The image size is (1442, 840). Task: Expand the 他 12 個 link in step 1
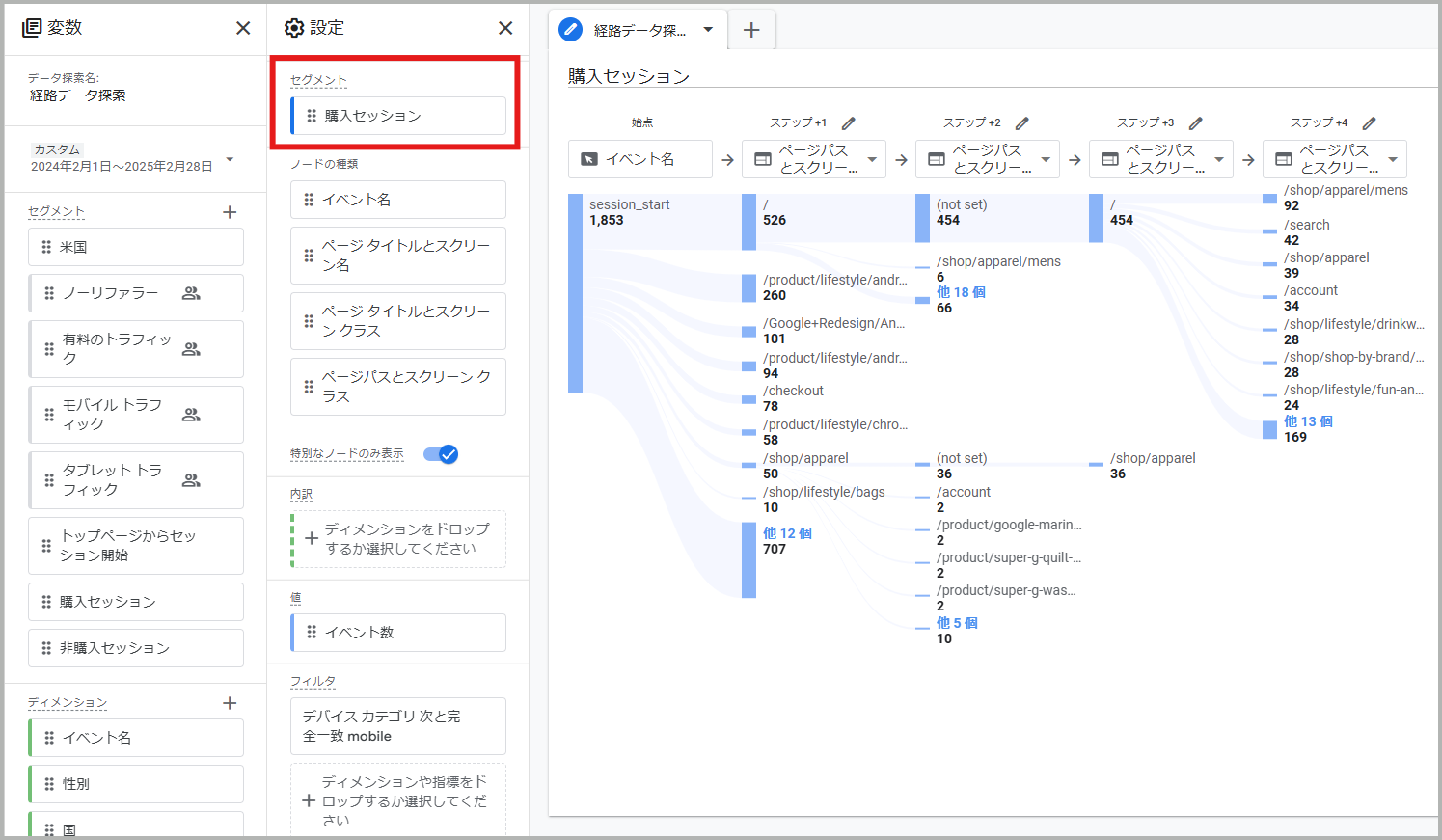787,533
